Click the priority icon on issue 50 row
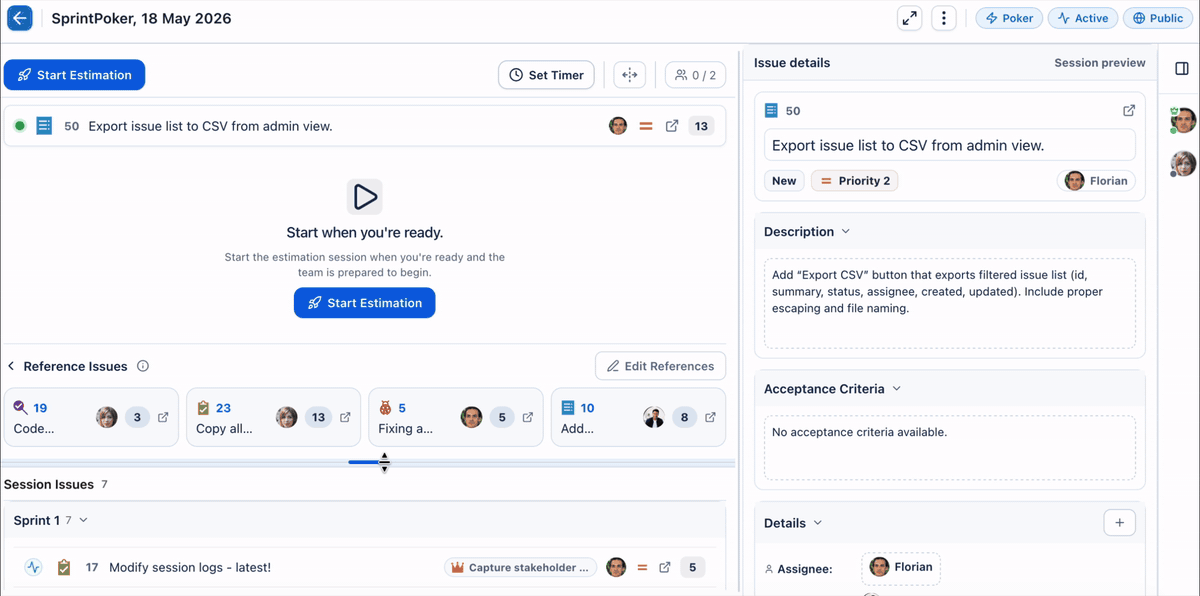 646,126
